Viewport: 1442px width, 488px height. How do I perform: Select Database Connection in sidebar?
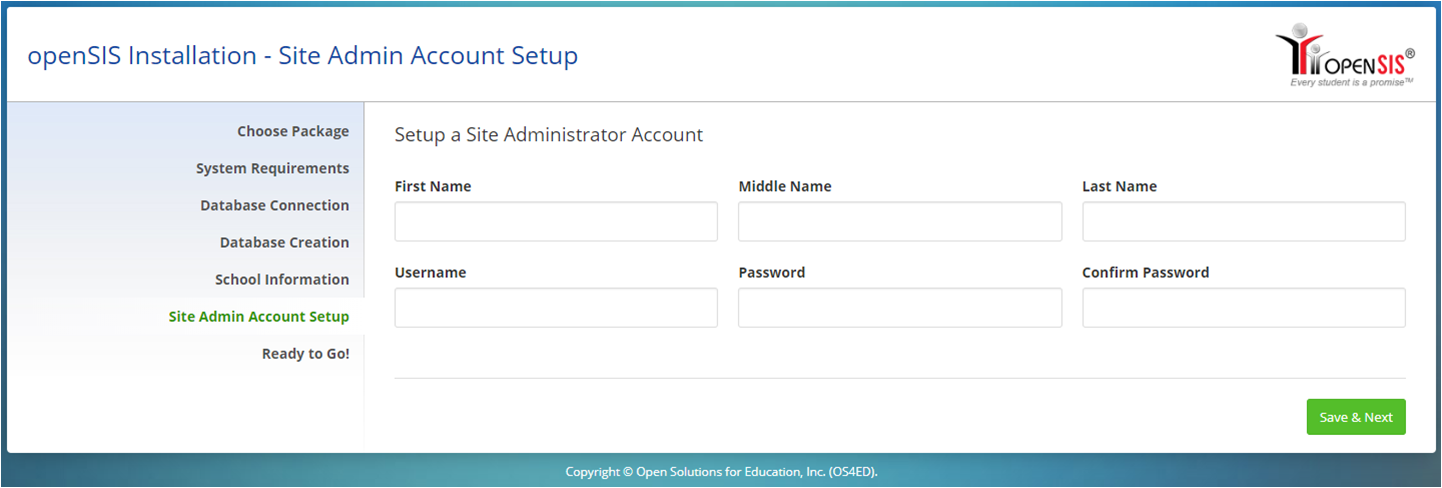click(275, 205)
